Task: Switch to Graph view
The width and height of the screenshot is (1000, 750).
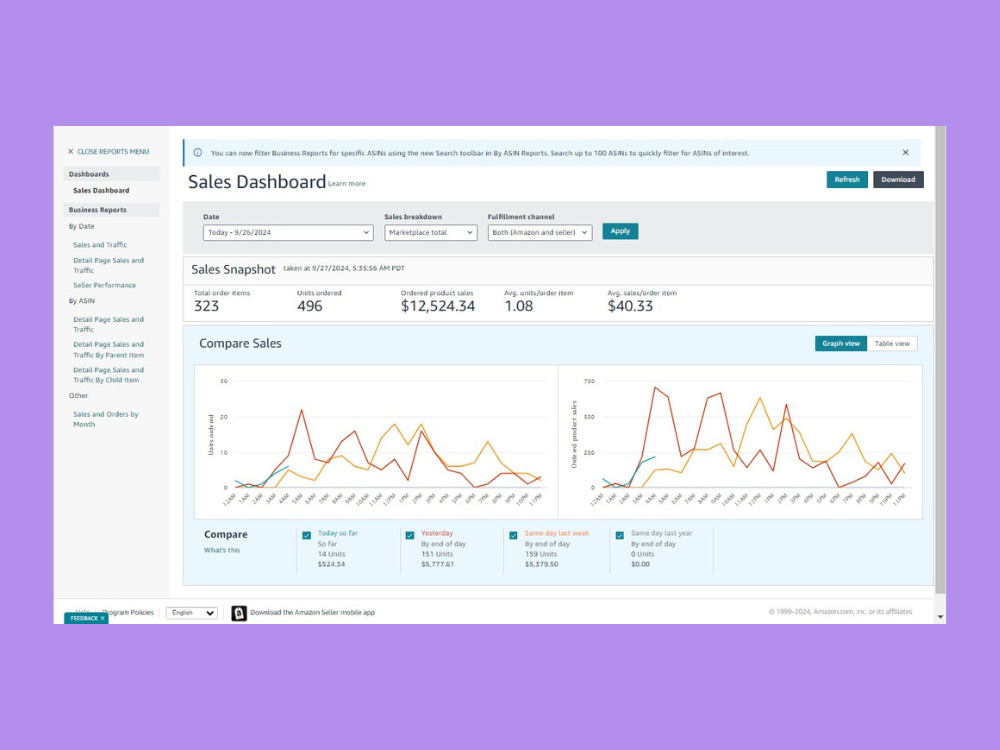Action: point(841,344)
